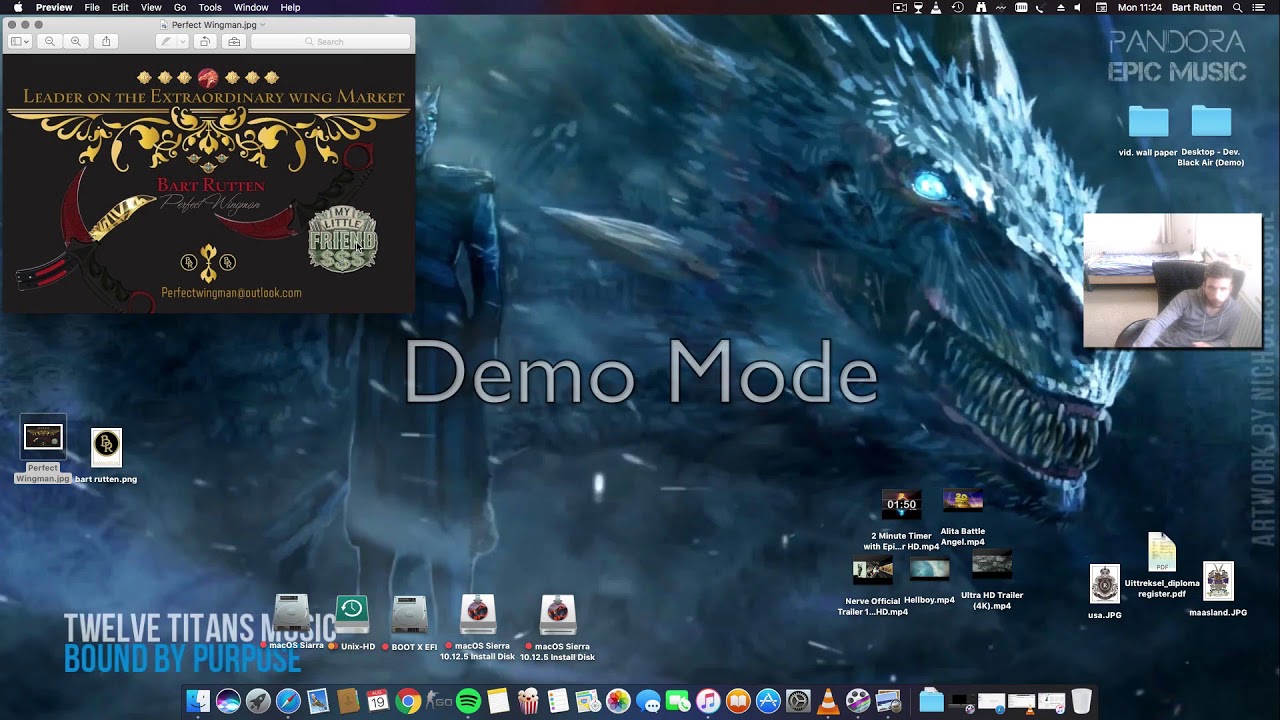Screen dimensions: 1280x720
Task: Open the blue folder stack in dock
Action: click(x=931, y=702)
